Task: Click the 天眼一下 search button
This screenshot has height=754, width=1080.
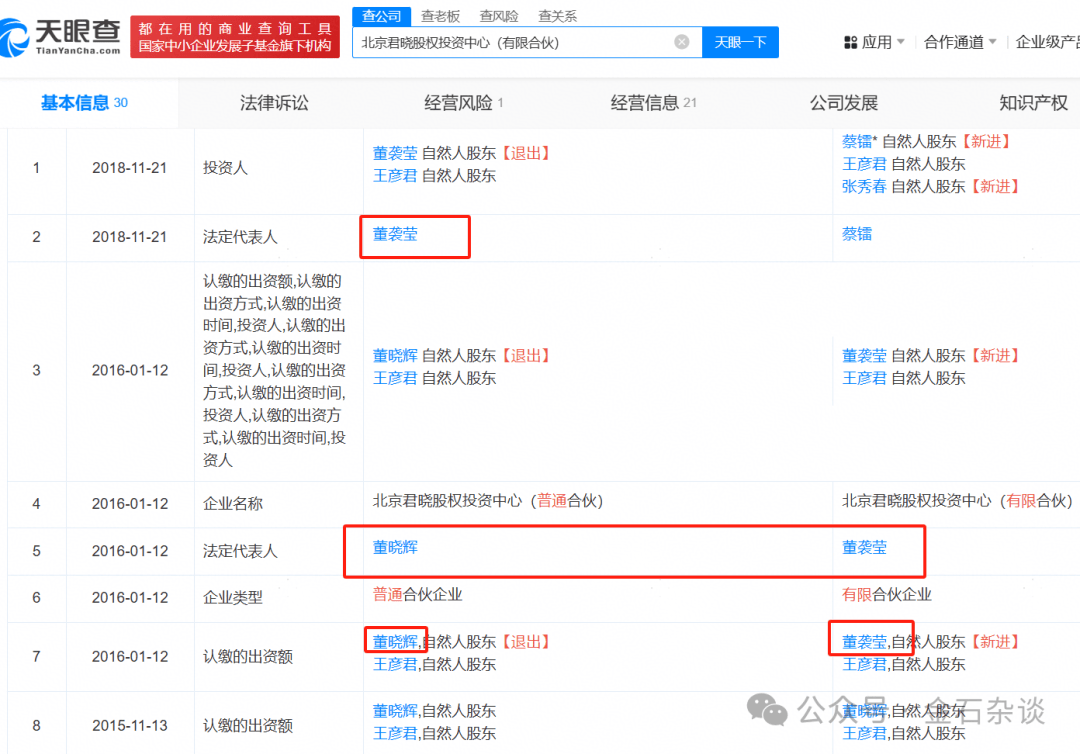Action: pos(740,41)
